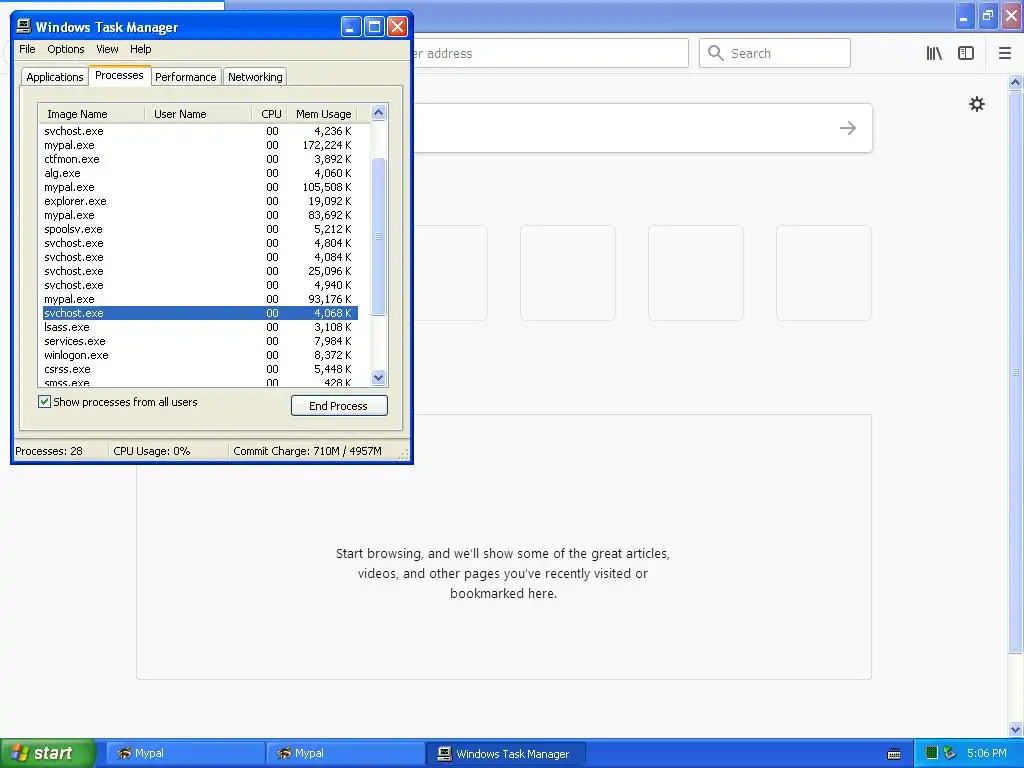Select highlighted svchost.exe with 4,068 K
1024x768 pixels.
click(200, 313)
